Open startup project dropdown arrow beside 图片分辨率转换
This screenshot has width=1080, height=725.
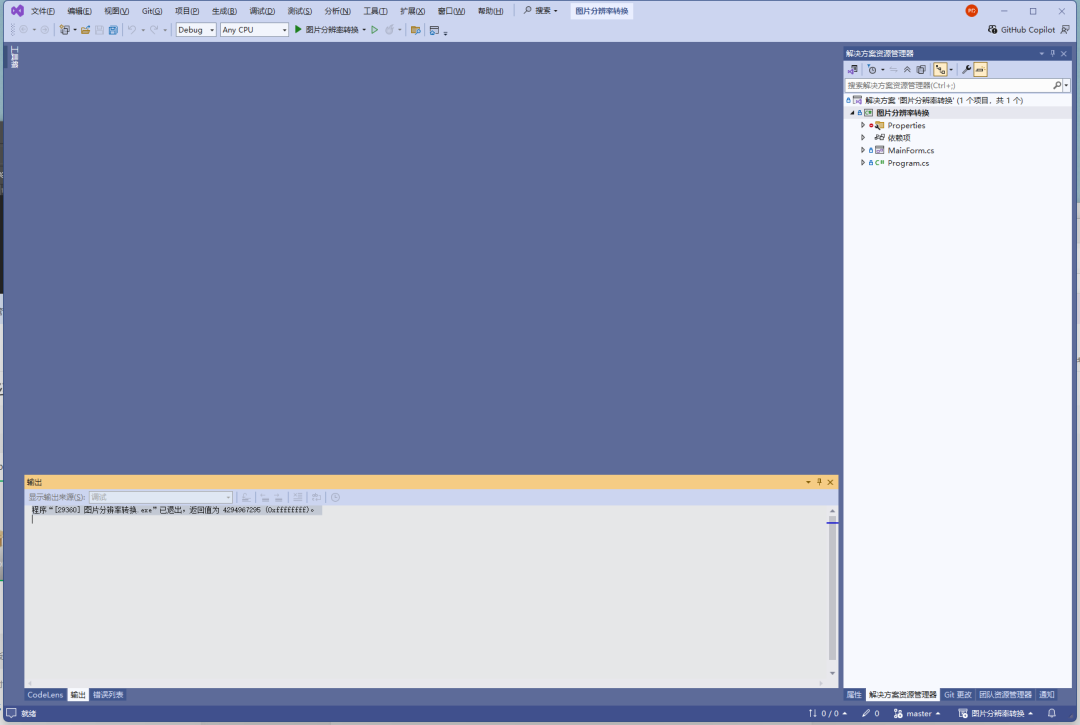364,30
